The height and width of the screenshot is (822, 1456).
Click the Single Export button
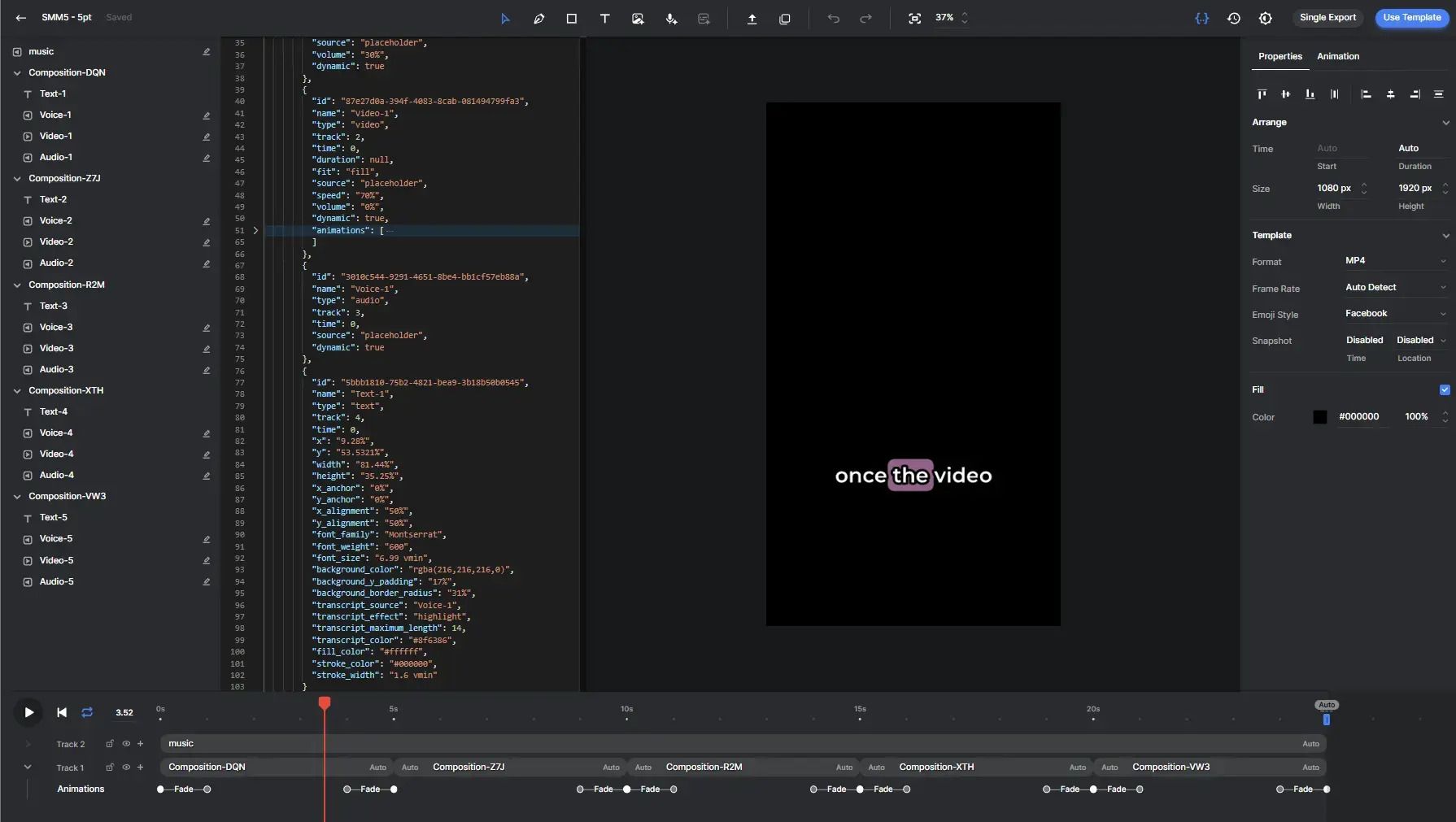coord(1327,18)
